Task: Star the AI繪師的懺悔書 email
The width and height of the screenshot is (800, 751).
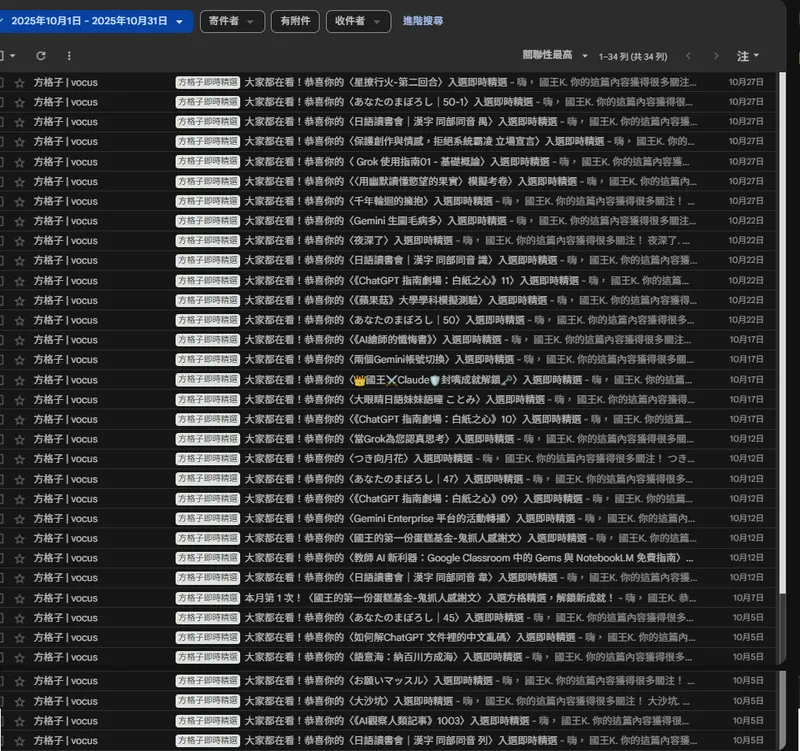Action: (x=19, y=340)
